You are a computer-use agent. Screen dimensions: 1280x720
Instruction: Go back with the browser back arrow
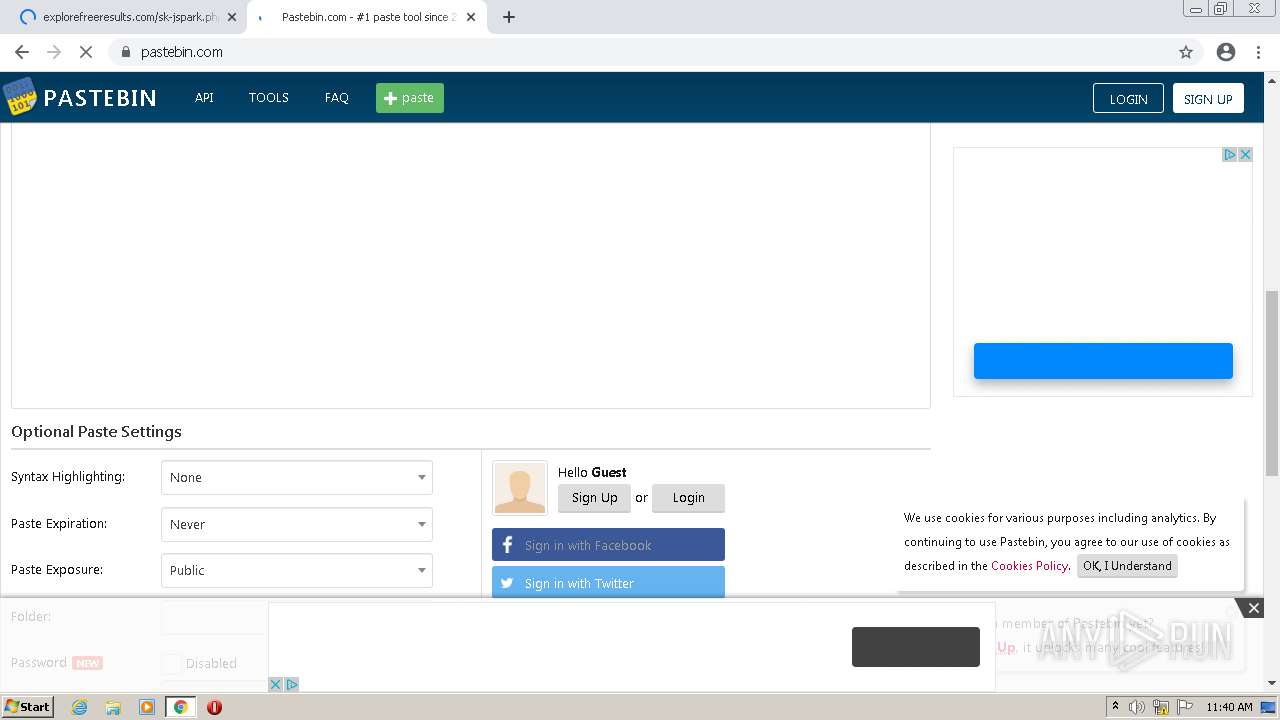(22, 52)
